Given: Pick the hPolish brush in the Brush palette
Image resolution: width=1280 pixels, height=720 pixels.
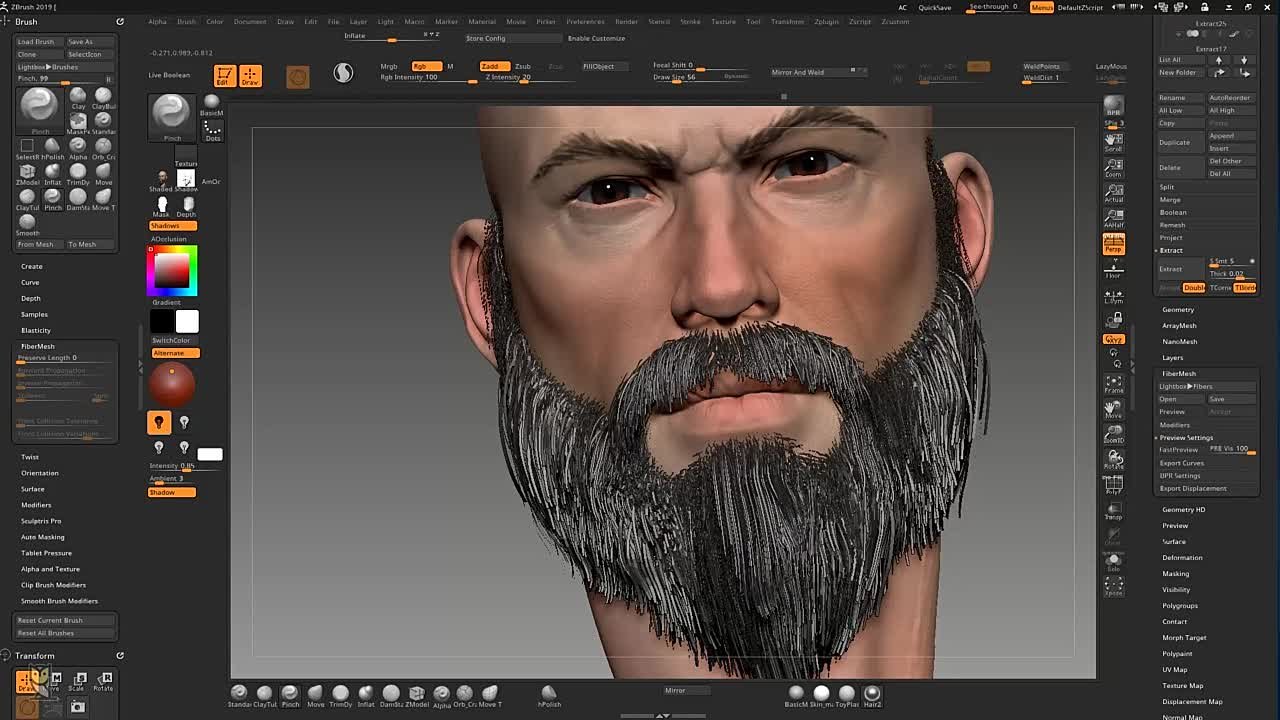Looking at the screenshot, I should [x=52, y=147].
